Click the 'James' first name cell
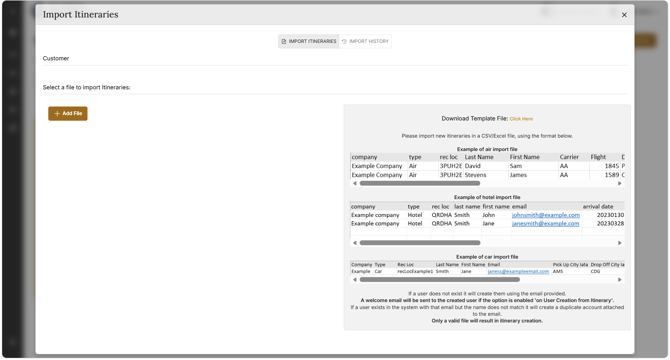 point(518,175)
